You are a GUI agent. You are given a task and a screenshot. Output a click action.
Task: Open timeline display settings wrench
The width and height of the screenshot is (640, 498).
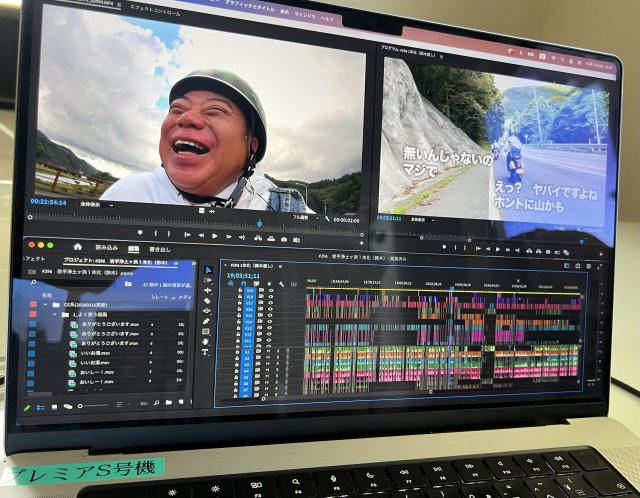(281, 284)
